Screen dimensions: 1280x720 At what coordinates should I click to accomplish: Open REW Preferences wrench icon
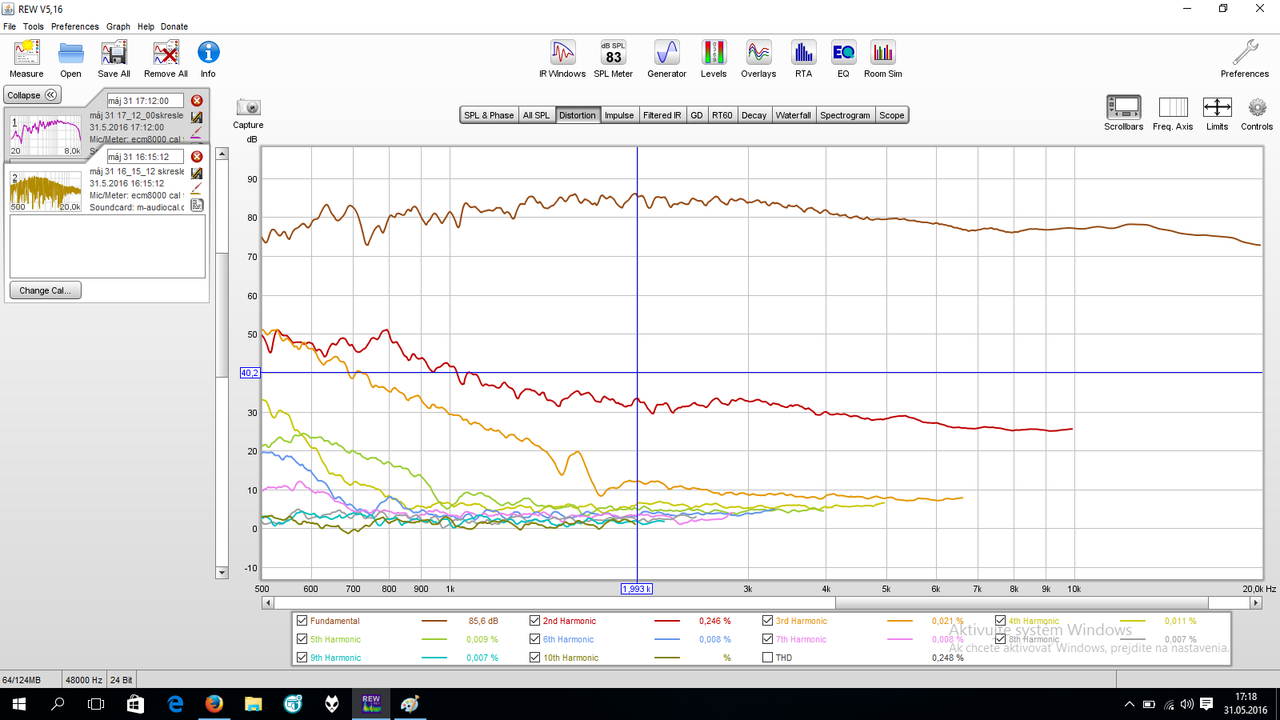coord(1245,59)
